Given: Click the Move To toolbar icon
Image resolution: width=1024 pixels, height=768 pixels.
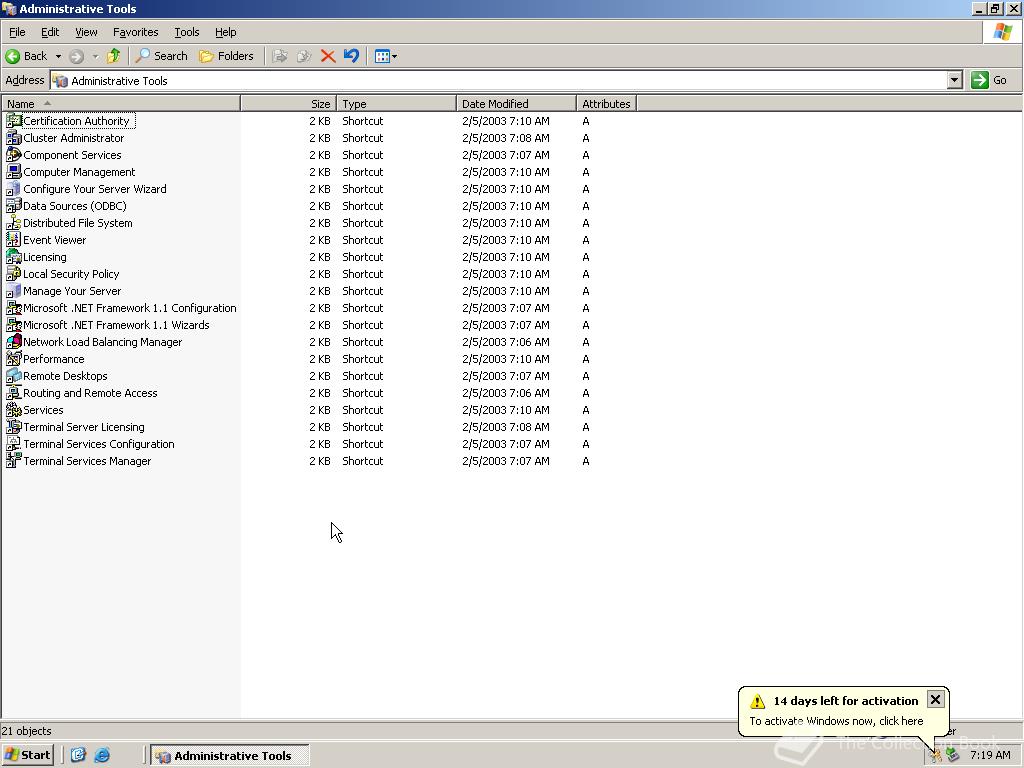Looking at the screenshot, I should pyautogui.click(x=280, y=56).
